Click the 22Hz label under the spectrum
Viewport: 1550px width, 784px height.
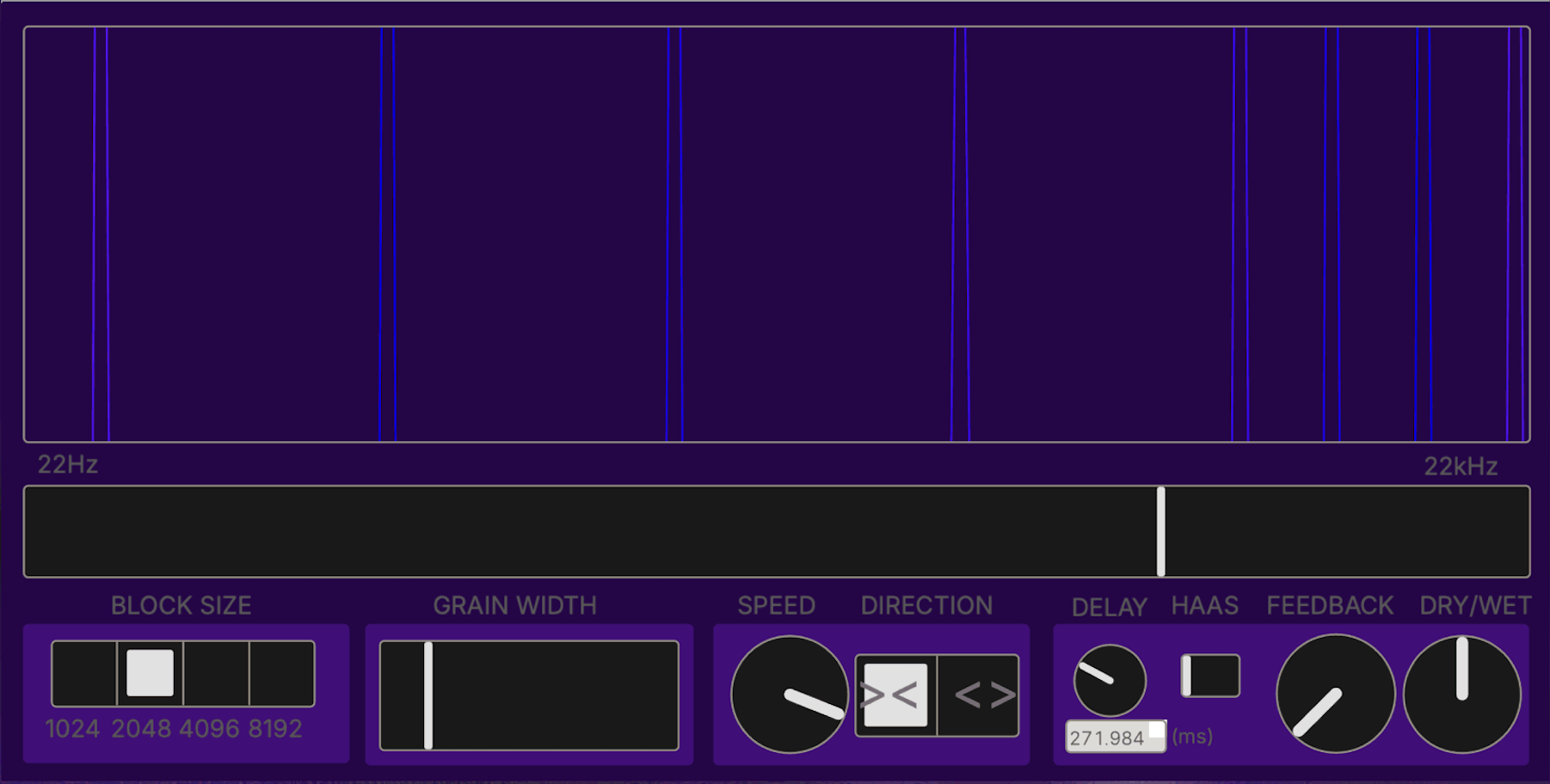tap(67, 465)
